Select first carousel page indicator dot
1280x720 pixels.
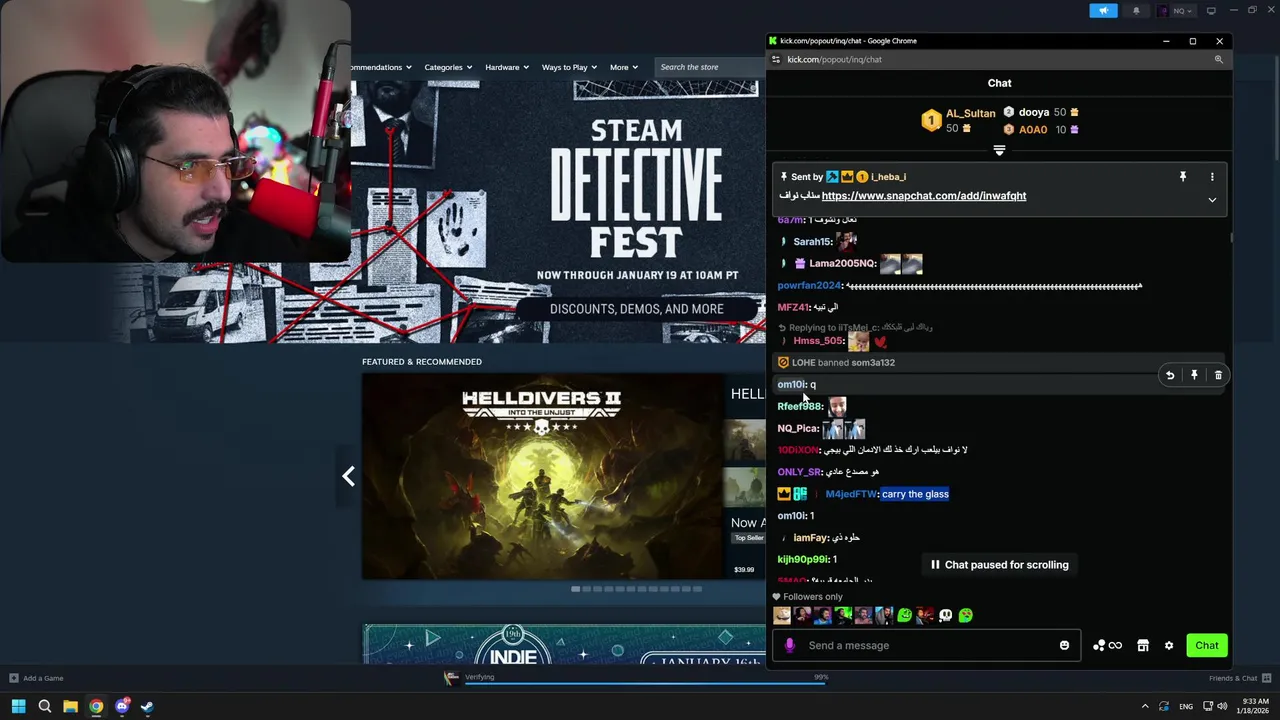(575, 589)
